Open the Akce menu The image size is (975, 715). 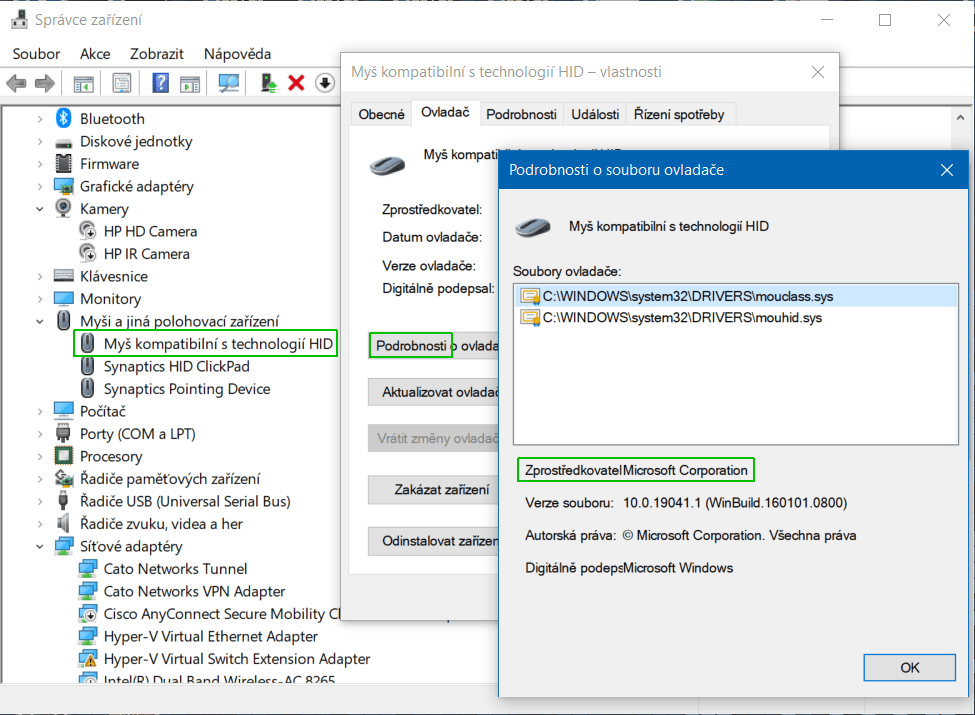pyautogui.click(x=95, y=54)
